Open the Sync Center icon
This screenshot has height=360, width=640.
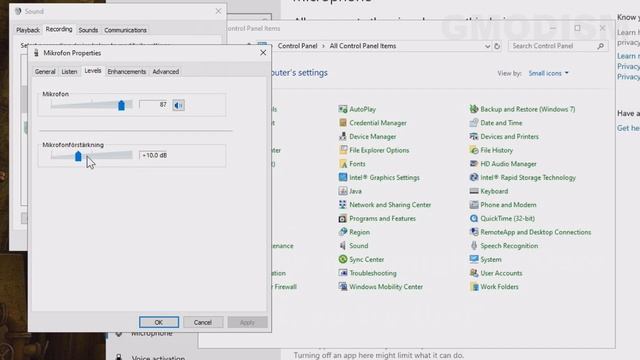(343, 259)
